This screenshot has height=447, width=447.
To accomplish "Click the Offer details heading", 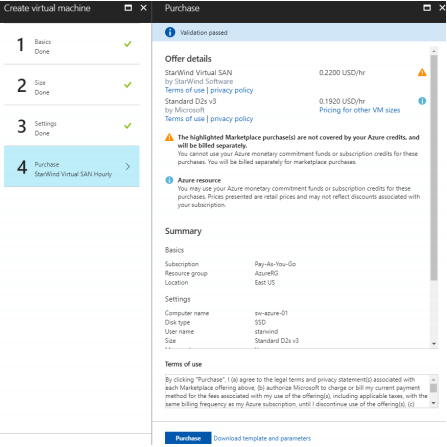I will point(188,59).
